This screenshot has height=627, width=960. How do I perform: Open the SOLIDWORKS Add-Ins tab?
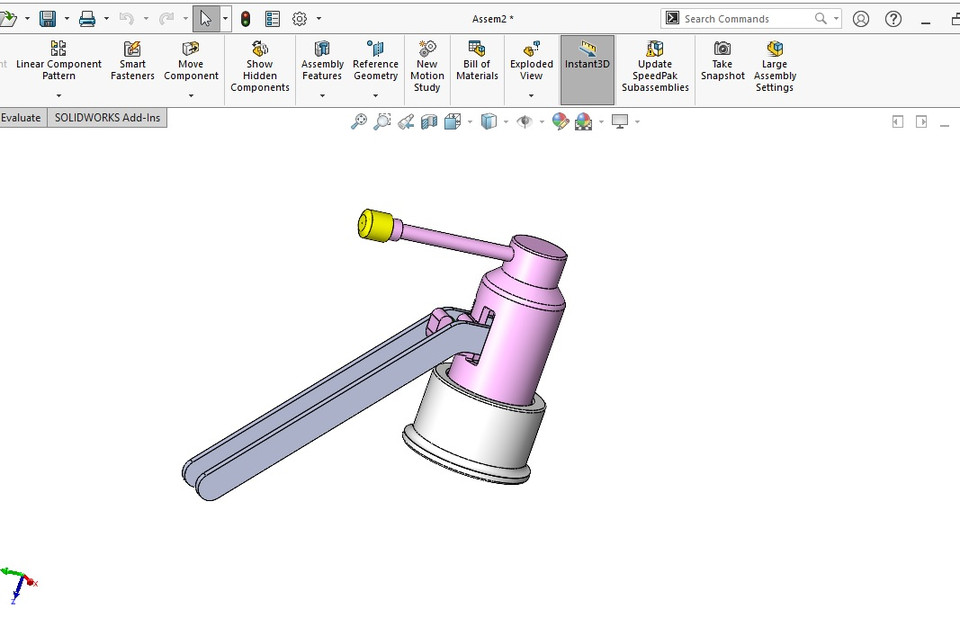pyautogui.click(x=107, y=117)
